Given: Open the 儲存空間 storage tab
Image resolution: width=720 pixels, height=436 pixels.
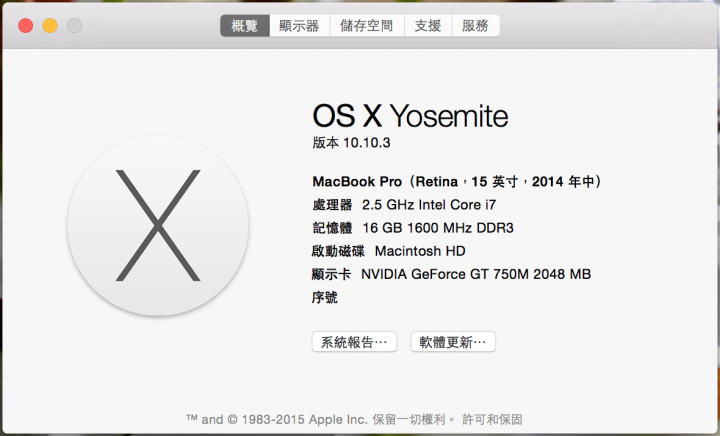Looking at the screenshot, I should [367, 26].
